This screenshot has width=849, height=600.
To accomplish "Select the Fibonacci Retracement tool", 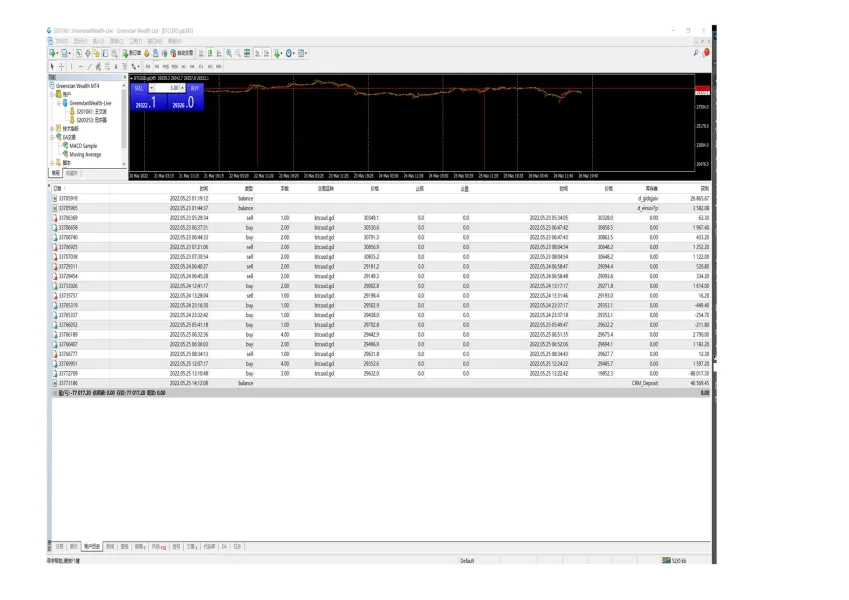I will [x=107, y=66].
